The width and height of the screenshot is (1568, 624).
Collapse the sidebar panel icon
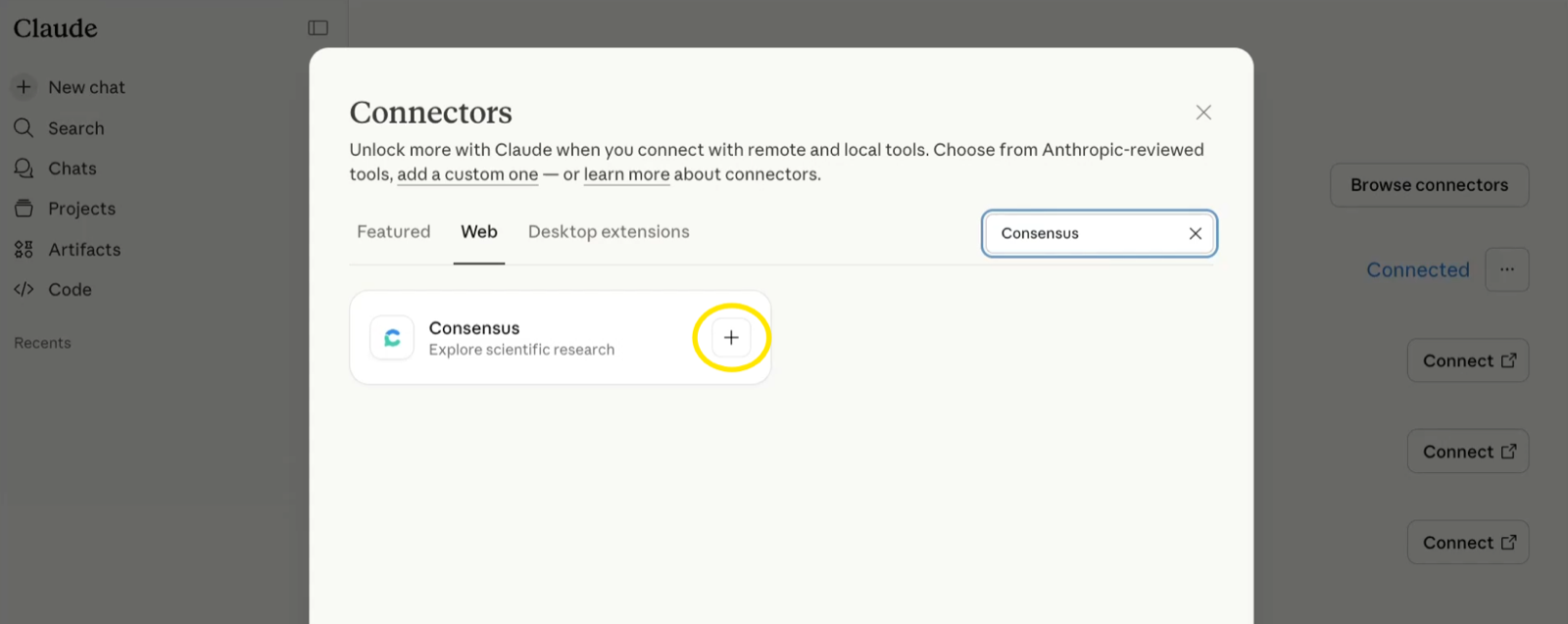coord(318,27)
